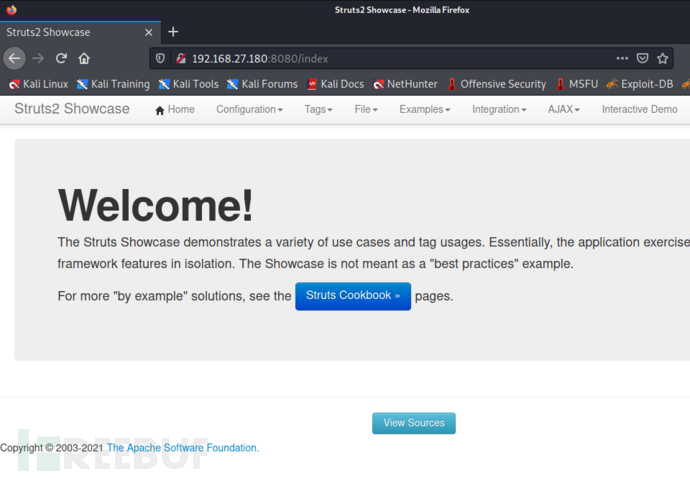690x478 pixels.
Task: Open tracking protection shield icon
Action: [160, 59]
